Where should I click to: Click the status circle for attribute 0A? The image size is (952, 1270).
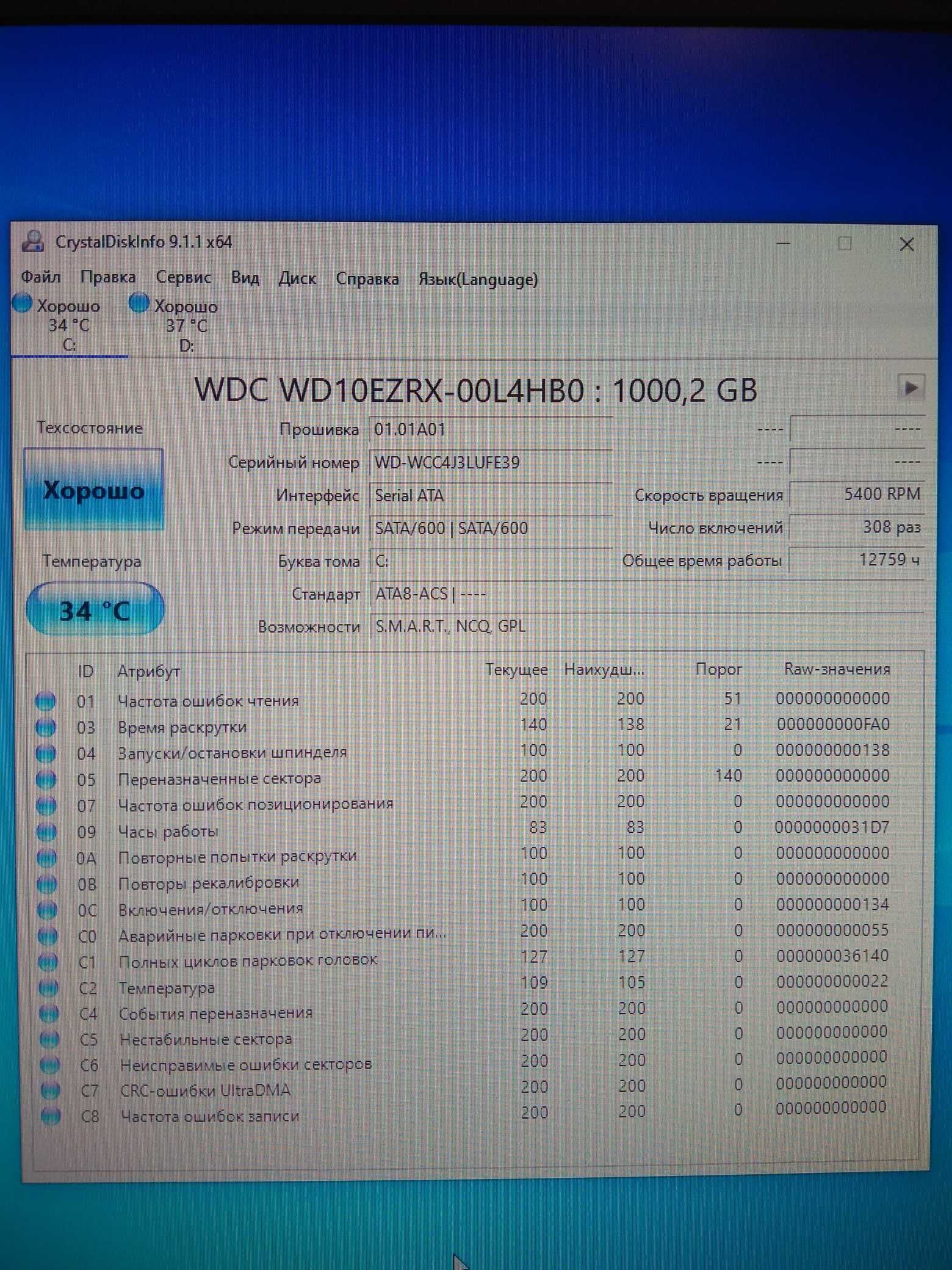pos(47,858)
